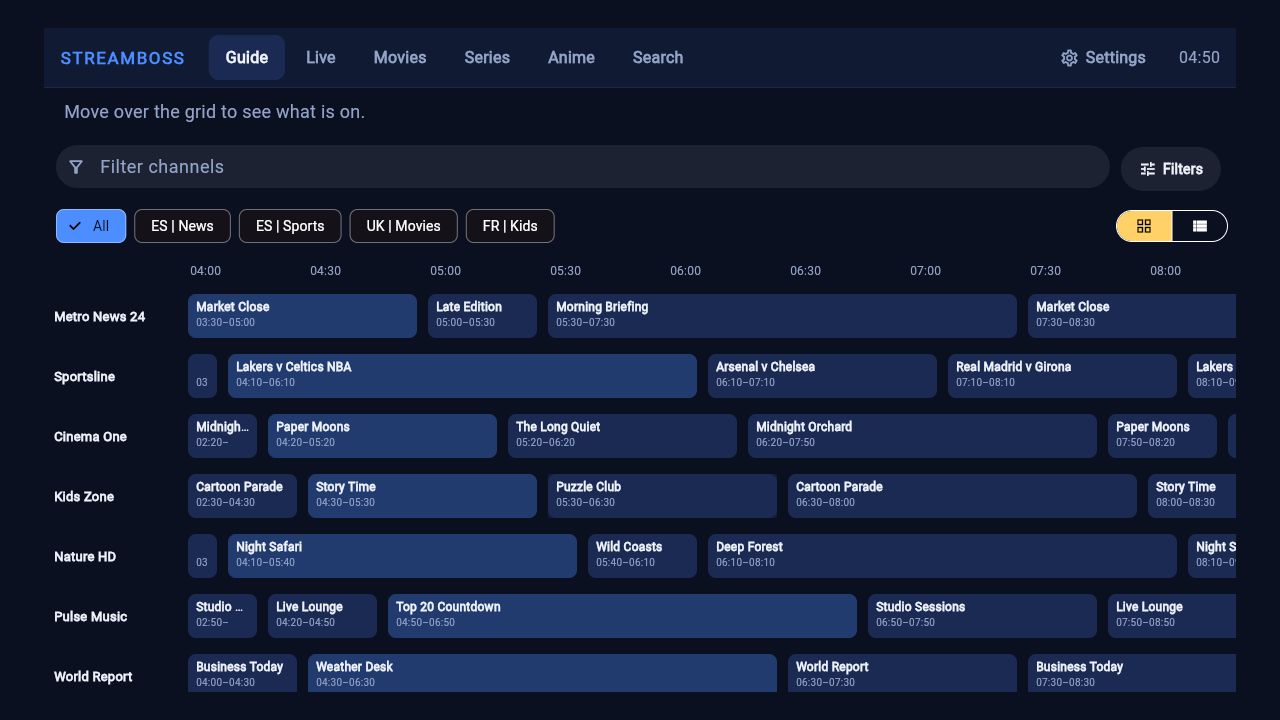Open Arsenal v Chelsea program
This screenshot has width=1280, height=720.
pyautogui.click(x=822, y=376)
